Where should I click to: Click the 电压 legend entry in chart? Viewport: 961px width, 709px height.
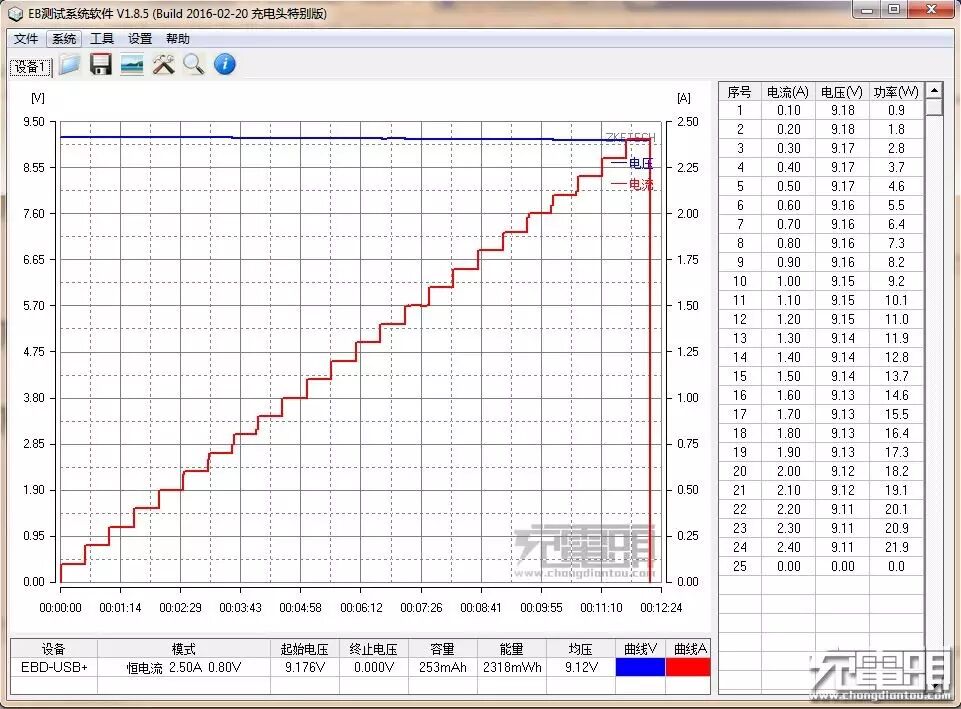click(632, 163)
